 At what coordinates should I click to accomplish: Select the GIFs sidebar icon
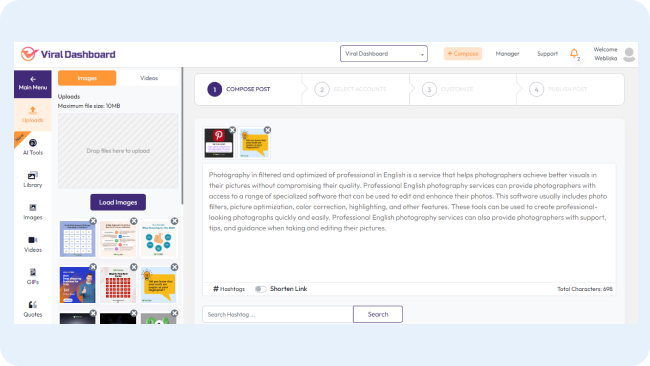[x=33, y=276]
